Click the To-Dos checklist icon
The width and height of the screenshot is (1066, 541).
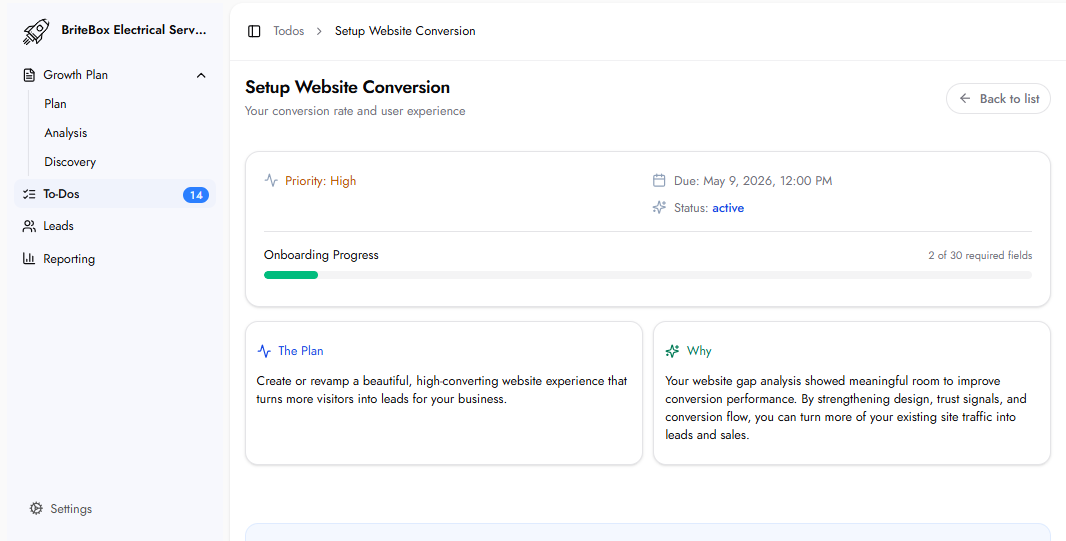(29, 195)
